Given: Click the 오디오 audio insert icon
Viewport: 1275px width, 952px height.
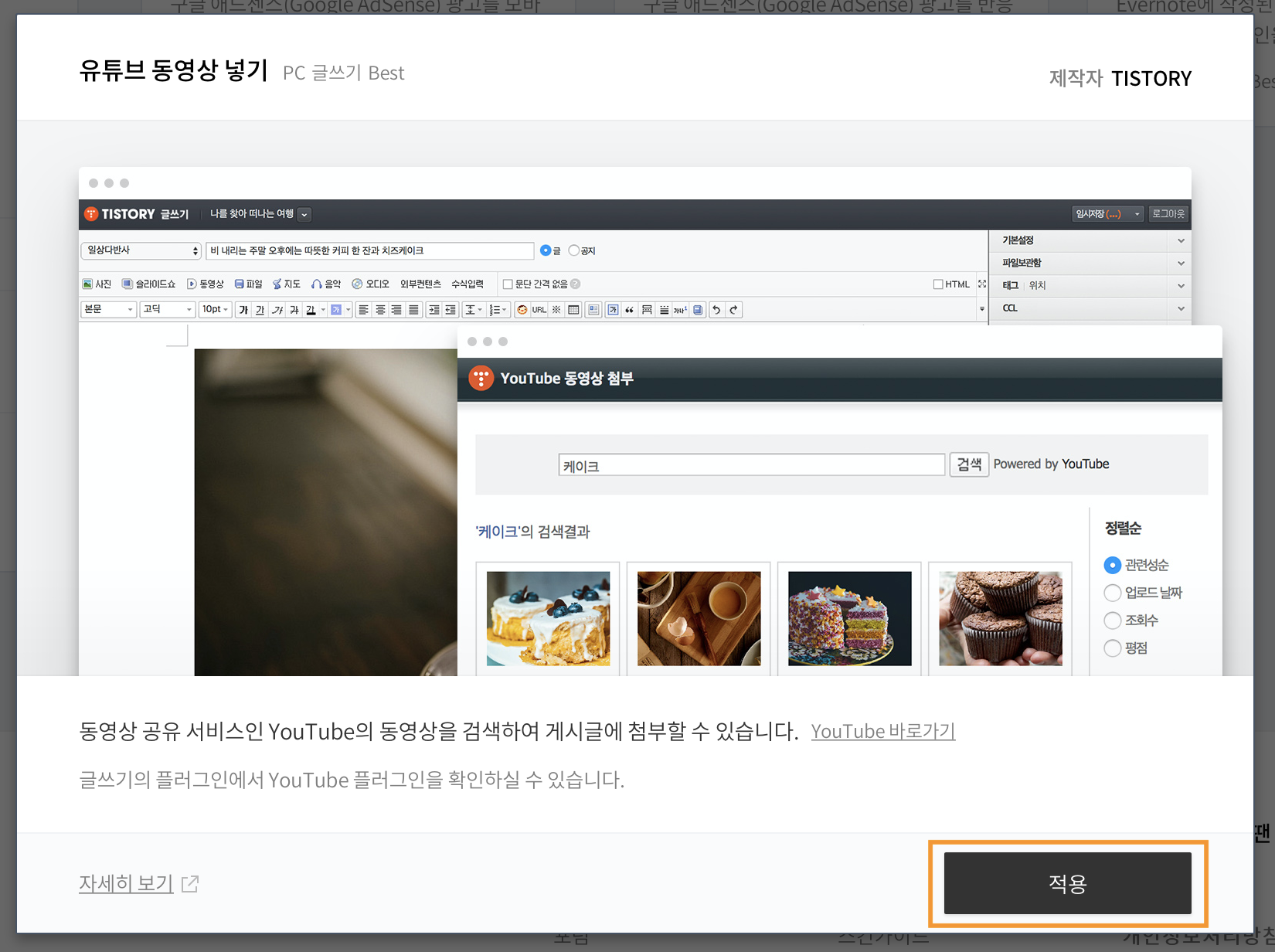Looking at the screenshot, I should coord(371,284).
